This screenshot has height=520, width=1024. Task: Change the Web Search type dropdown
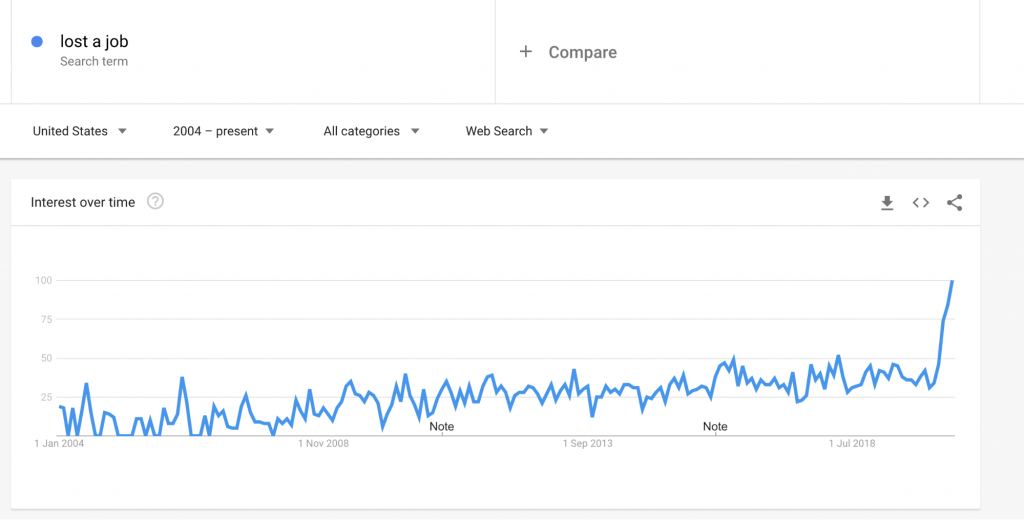pyautogui.click(x=507, y=131)
